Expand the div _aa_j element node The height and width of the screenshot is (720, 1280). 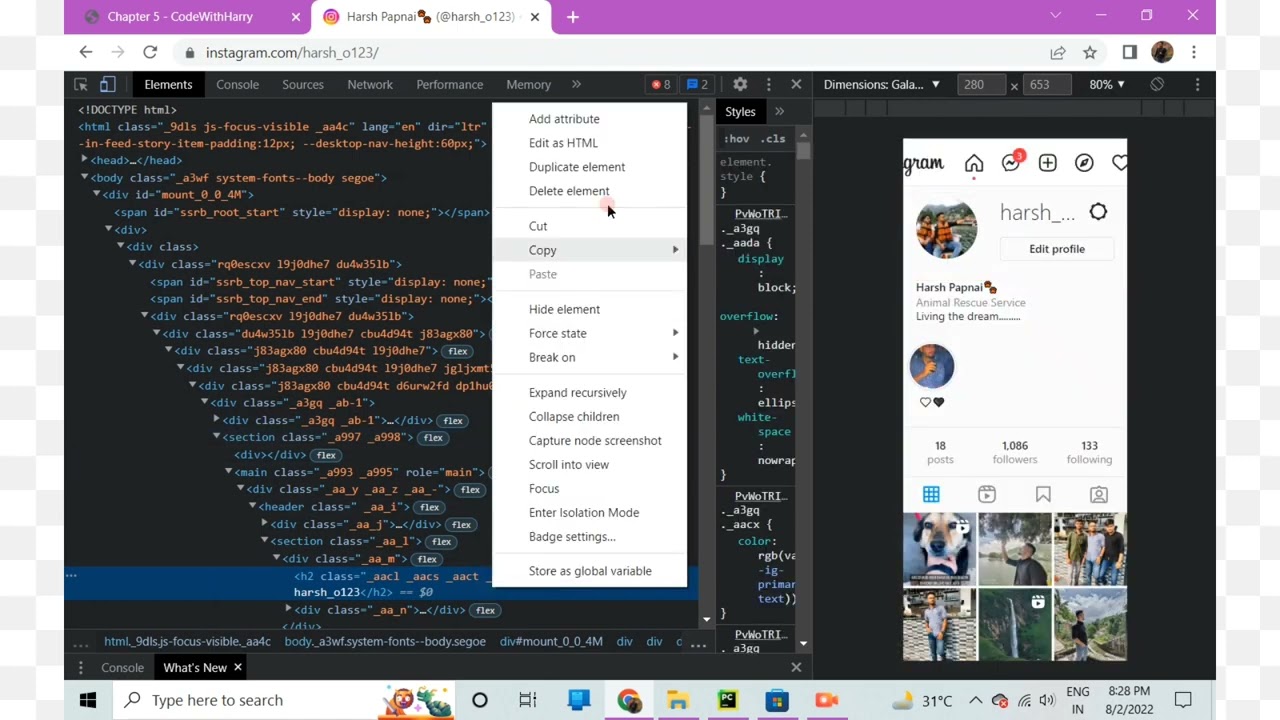[x=264, y=524]
